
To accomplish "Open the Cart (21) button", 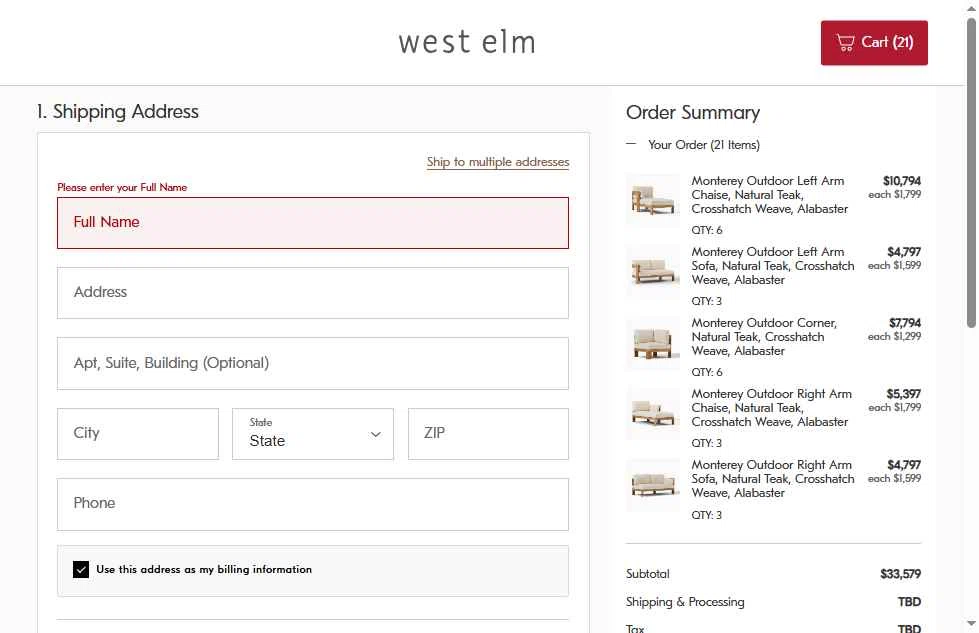I will click(873, 43).
